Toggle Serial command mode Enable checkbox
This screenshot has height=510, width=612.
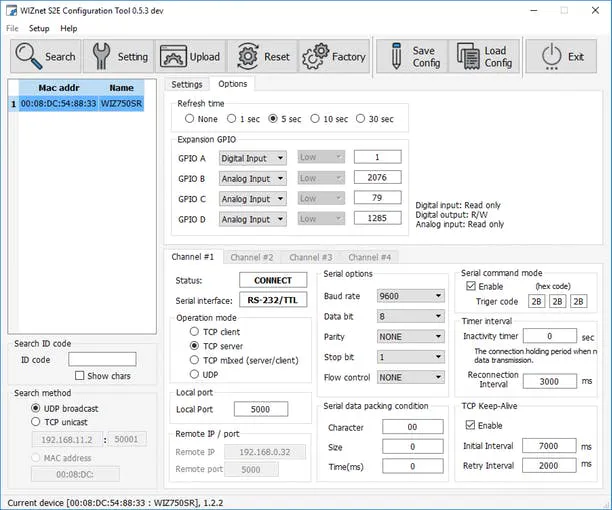click(x=471, y=286)
